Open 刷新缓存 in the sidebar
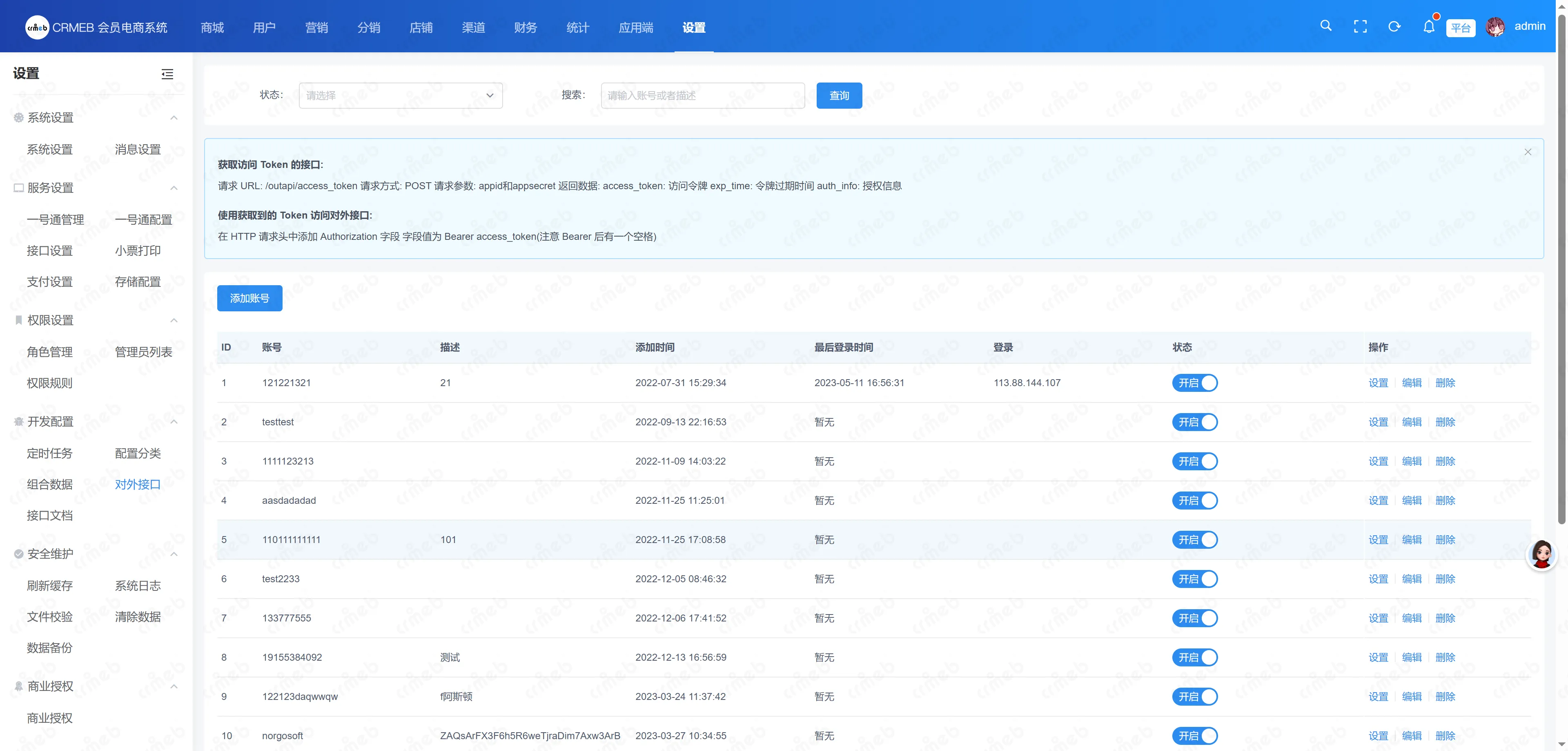Viewport: 1568px width, 751px height. pos(50,586)
